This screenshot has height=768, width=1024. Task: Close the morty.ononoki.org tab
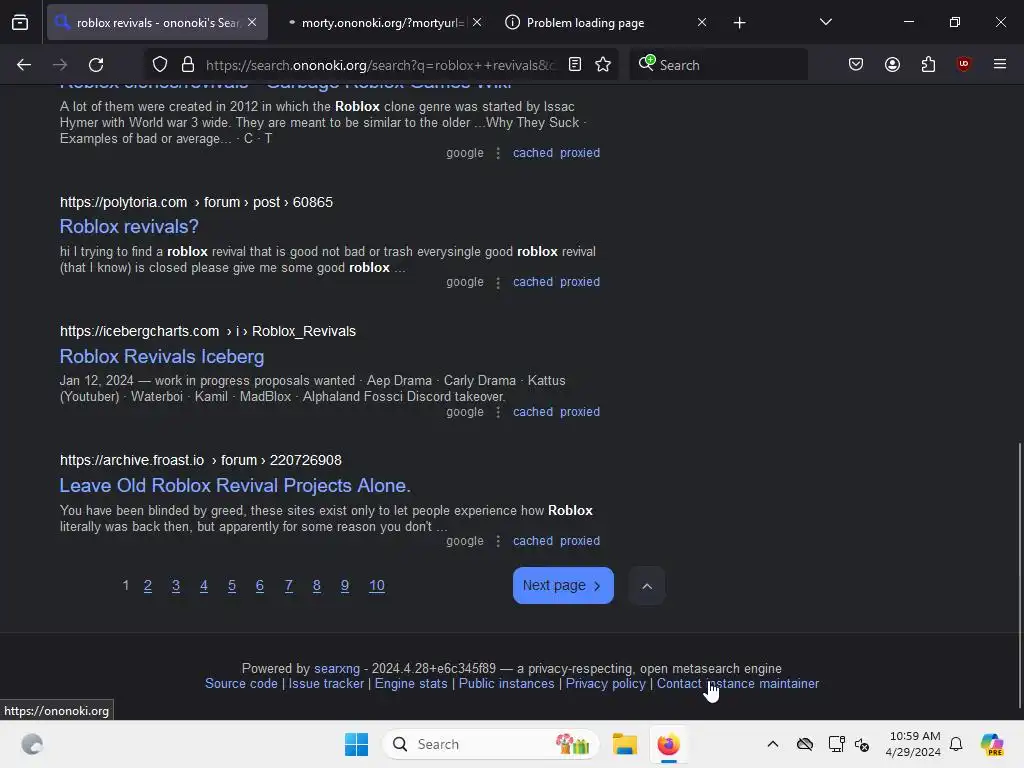[x=477, y=22]
